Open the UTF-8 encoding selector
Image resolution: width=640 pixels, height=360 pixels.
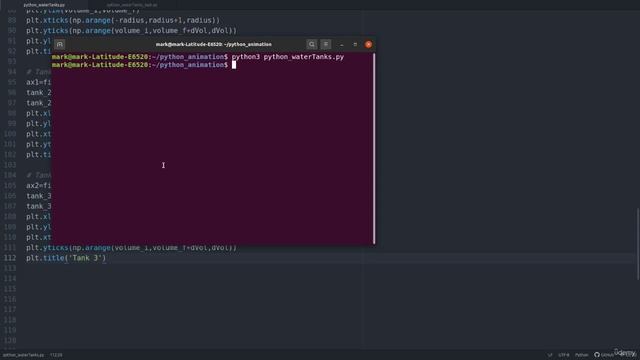click(564, 355)
